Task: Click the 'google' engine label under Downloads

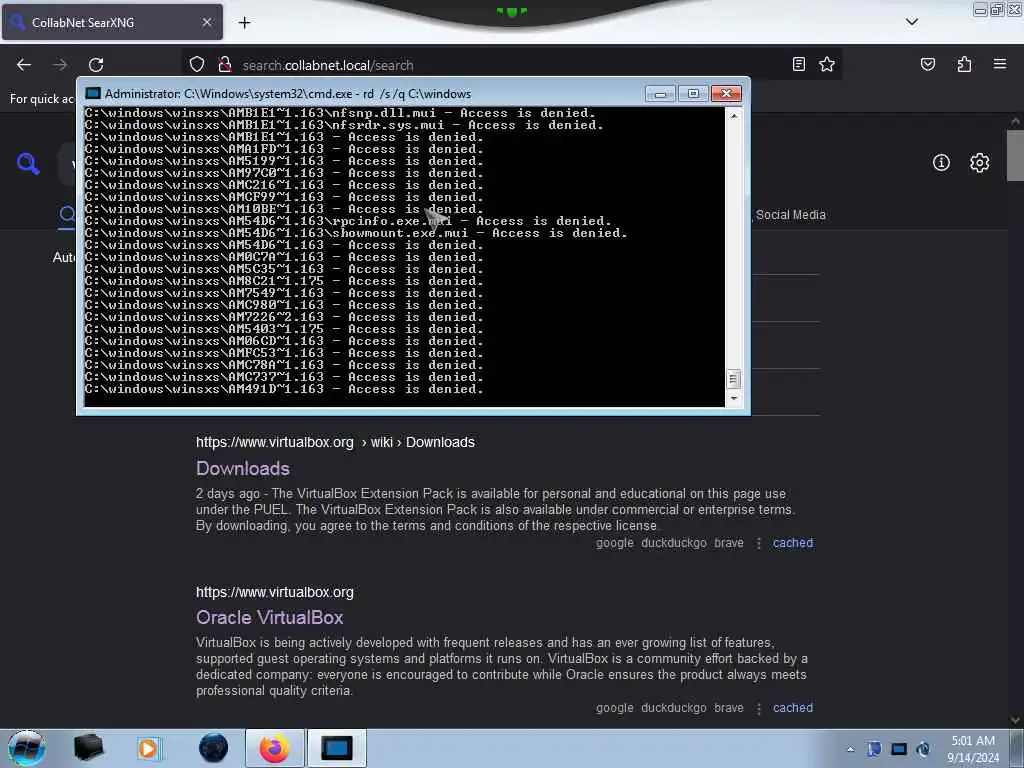Action: 615,543
